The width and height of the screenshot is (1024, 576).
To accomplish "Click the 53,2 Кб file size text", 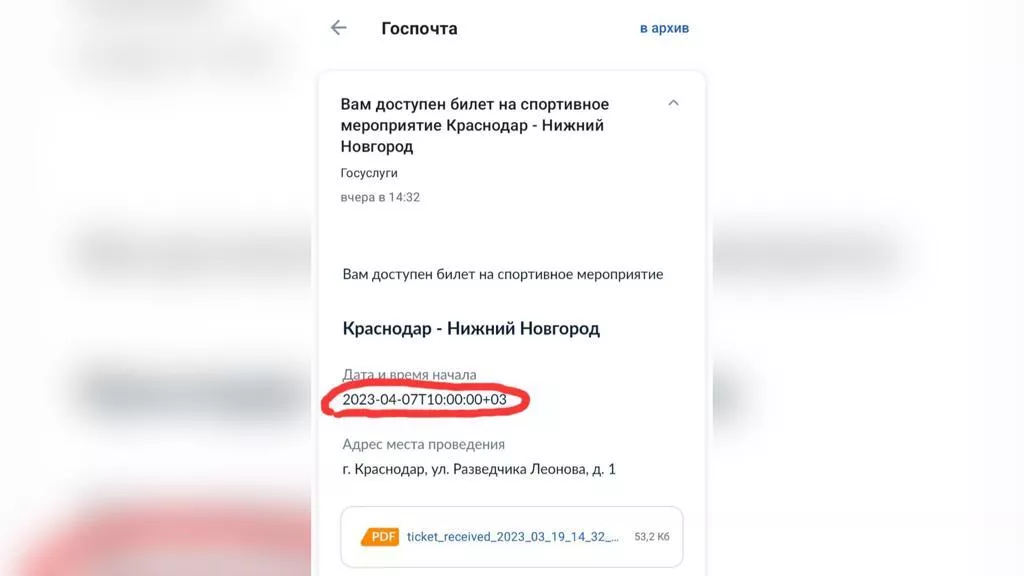I will tap(652, 537).
